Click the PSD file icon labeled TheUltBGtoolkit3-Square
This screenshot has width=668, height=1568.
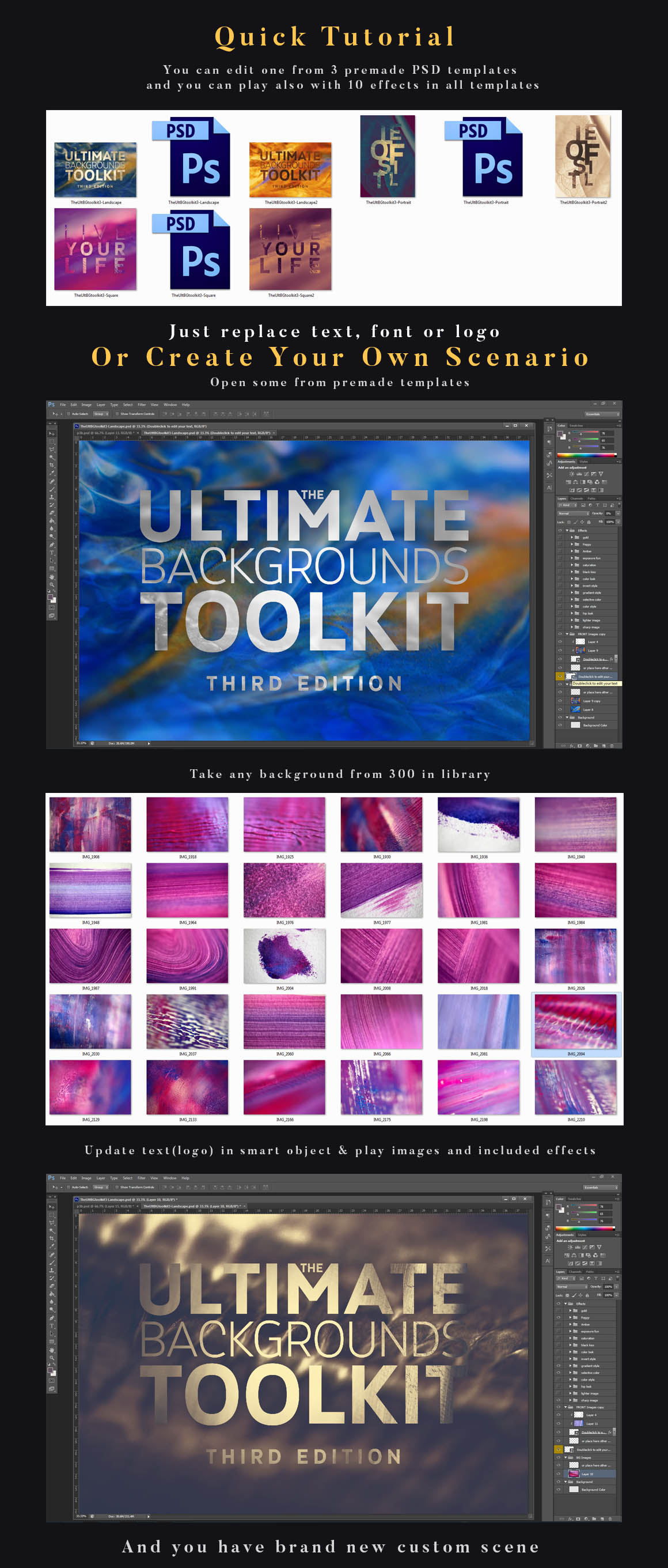pos(192,250)
